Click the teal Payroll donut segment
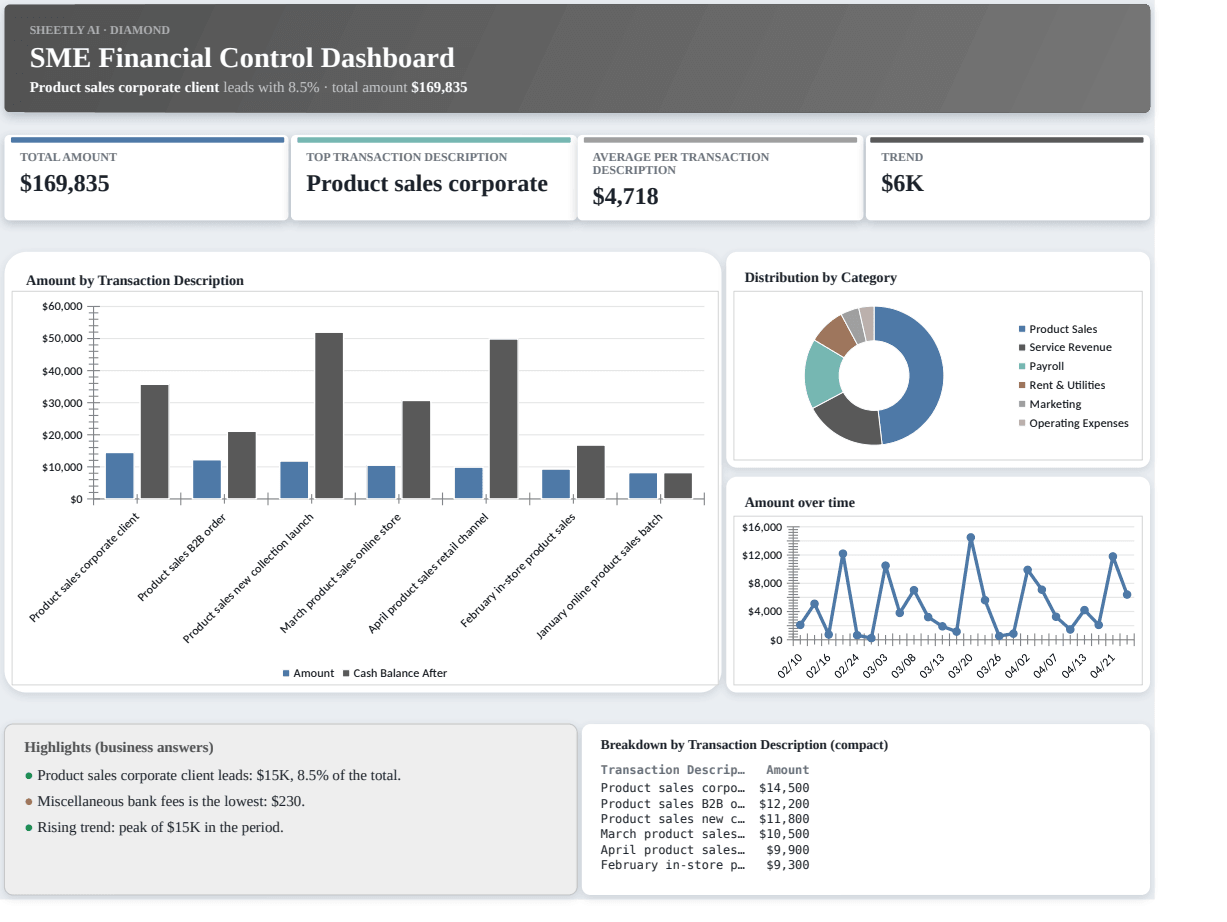The width and height of the screenshot is (1227, 922). click(x=823, y=373)
